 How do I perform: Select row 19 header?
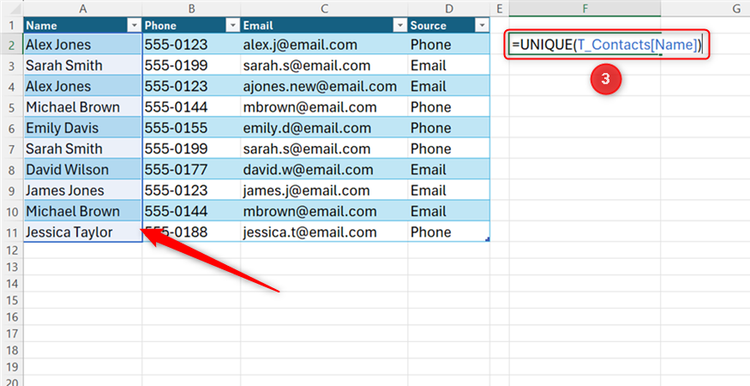[x=12, y=367]
